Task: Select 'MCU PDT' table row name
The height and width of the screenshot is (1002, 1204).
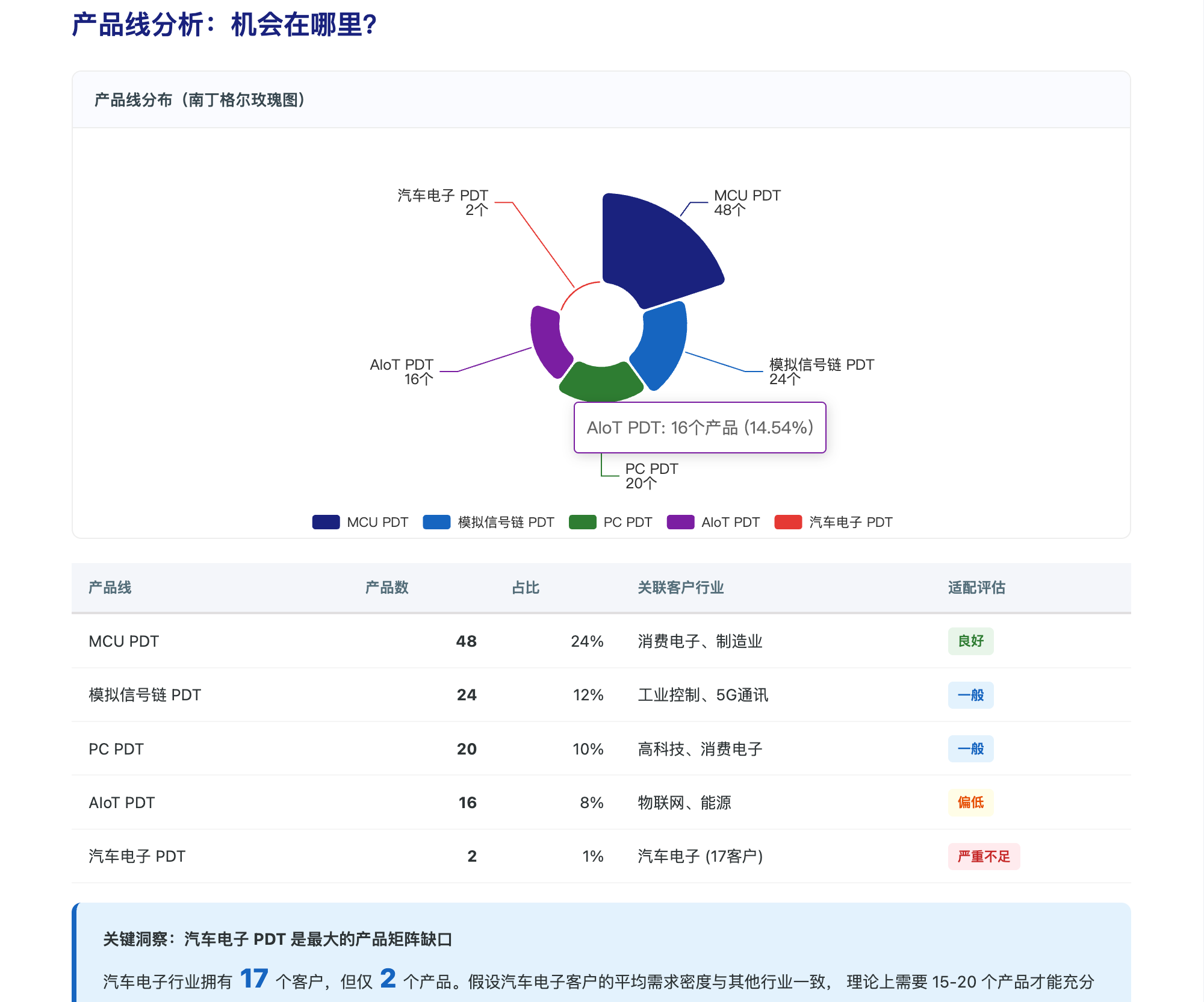Action: (123, 641)
